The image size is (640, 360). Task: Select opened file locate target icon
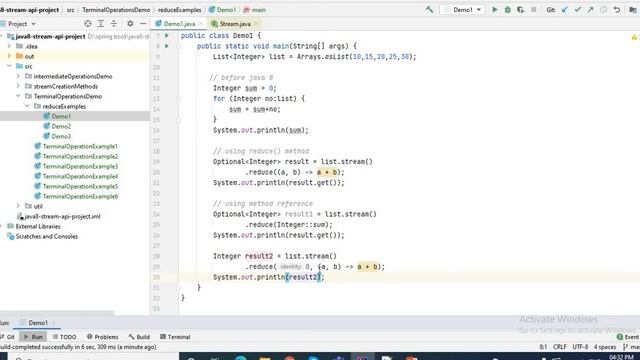pyautogui.click(x=88, y=24)
